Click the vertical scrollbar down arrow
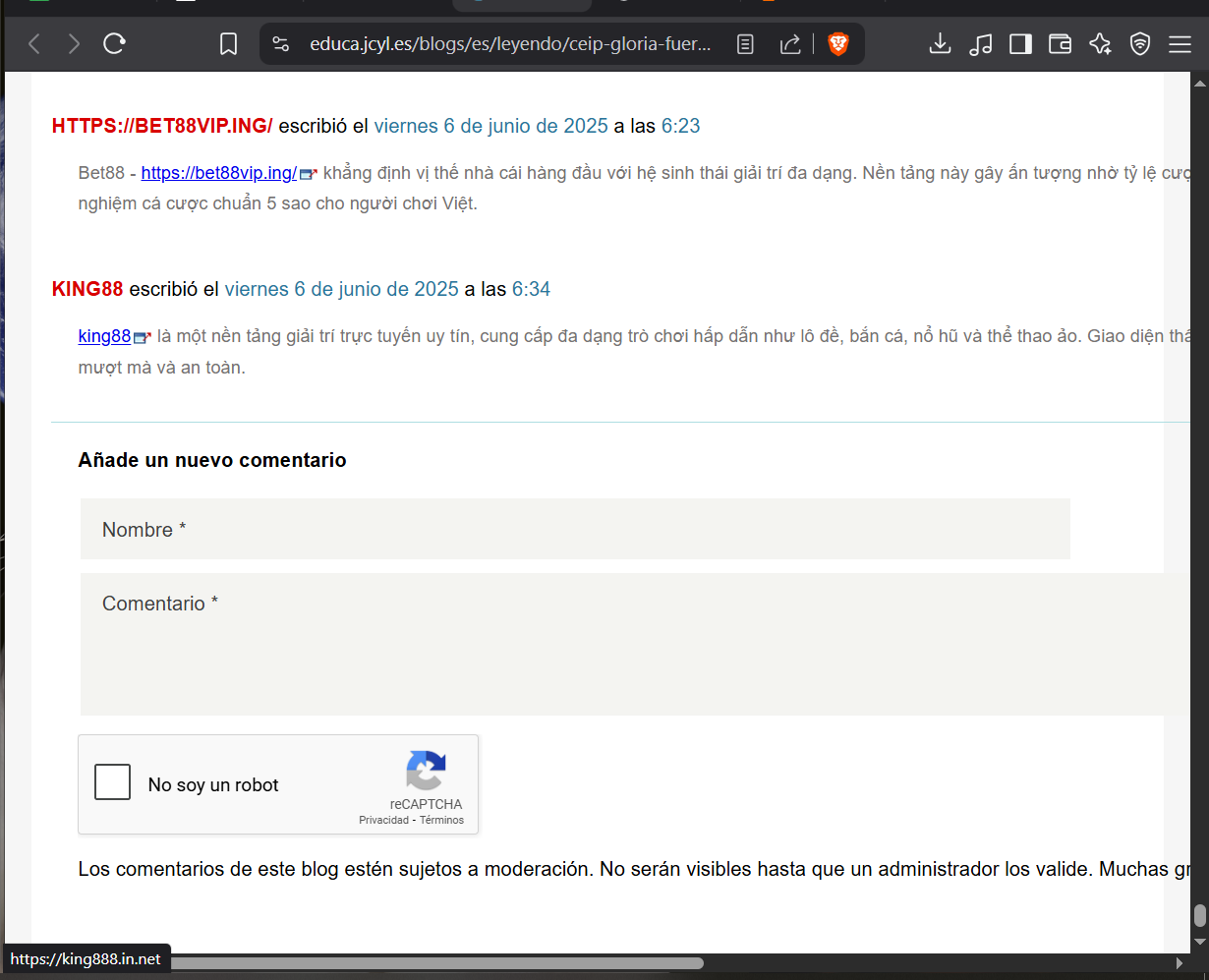 (x=1200, y=941)
